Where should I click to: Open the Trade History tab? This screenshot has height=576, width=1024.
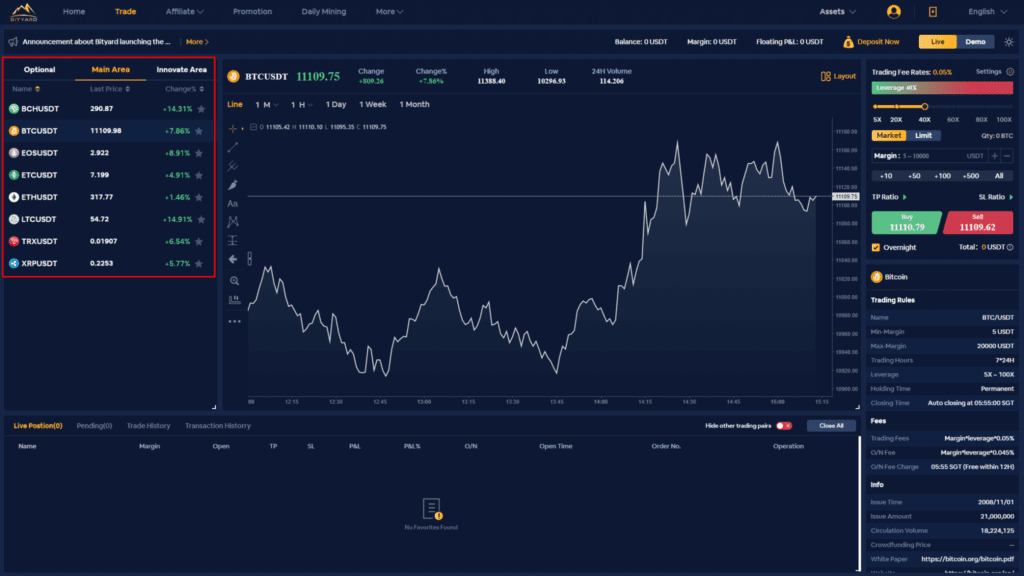[148, 426]
